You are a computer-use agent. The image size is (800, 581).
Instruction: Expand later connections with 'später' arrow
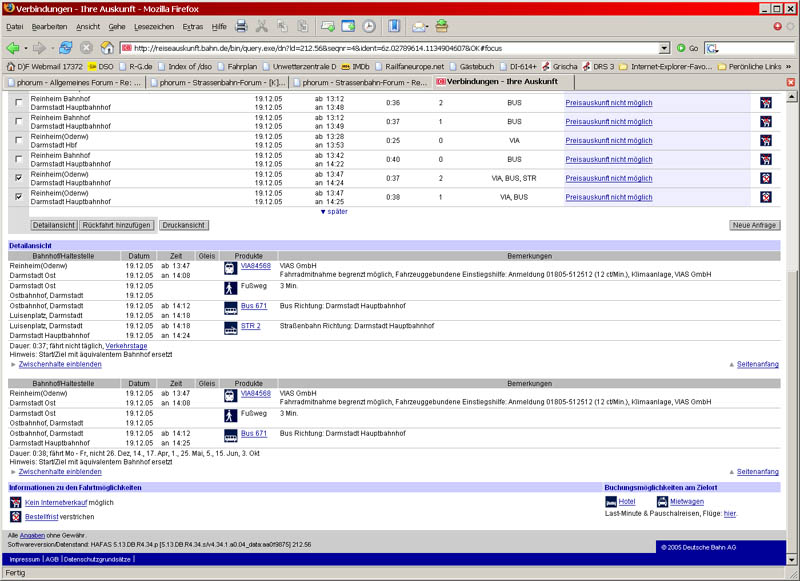[334, 212]
